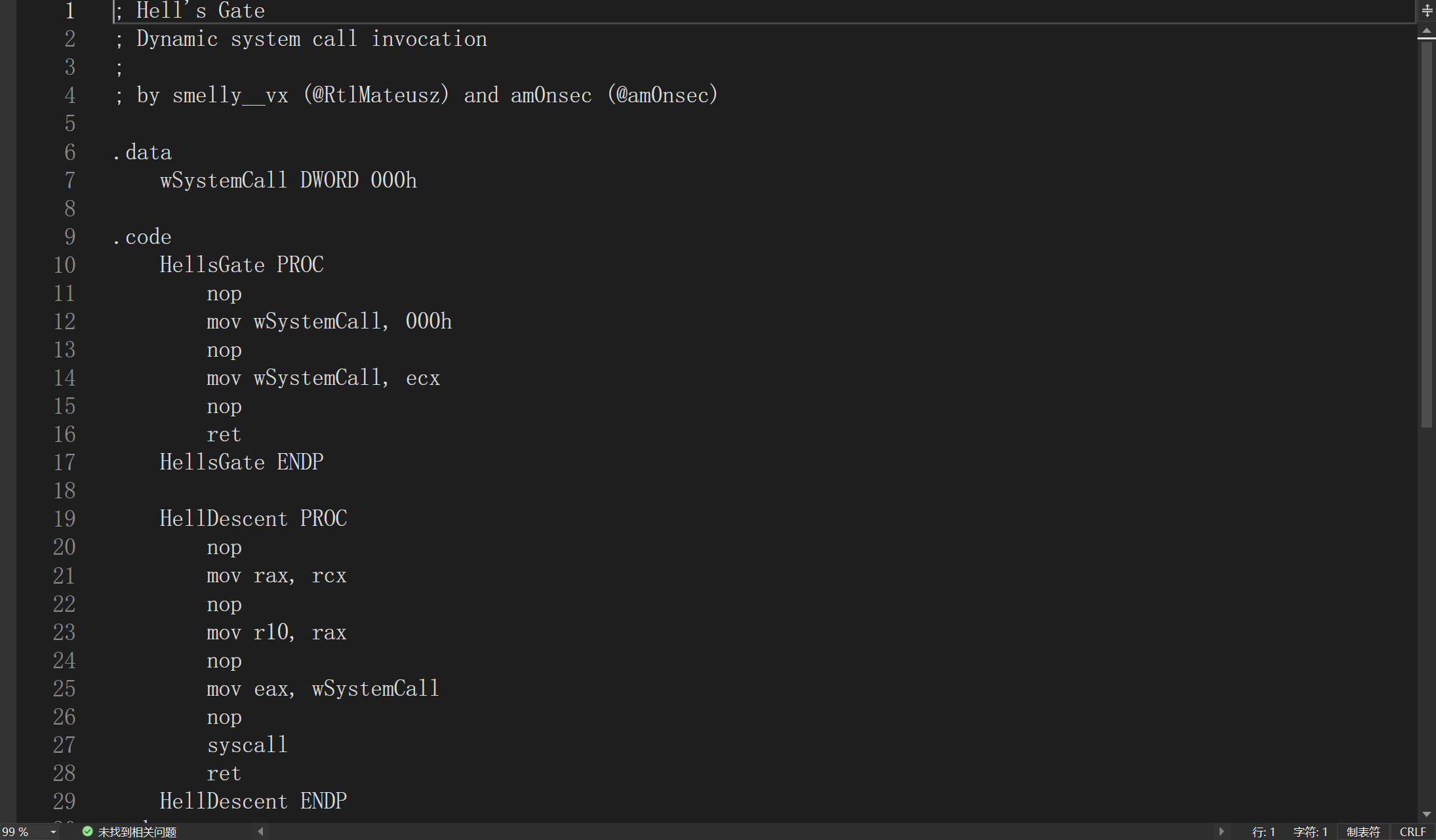Click the vertical scrollbar down arrow
Screen dimensions: 1436x840
point(1427,814)
